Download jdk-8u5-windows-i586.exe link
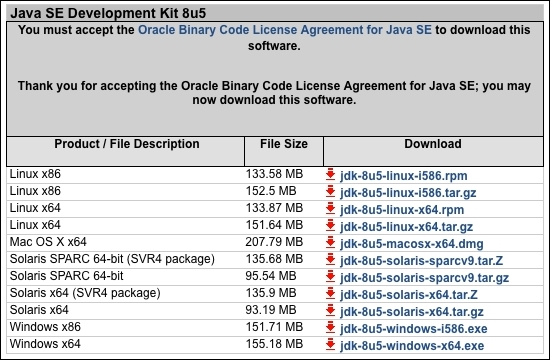Image resolution: width=550 pixels, height=360 pixels. point(414,329)
